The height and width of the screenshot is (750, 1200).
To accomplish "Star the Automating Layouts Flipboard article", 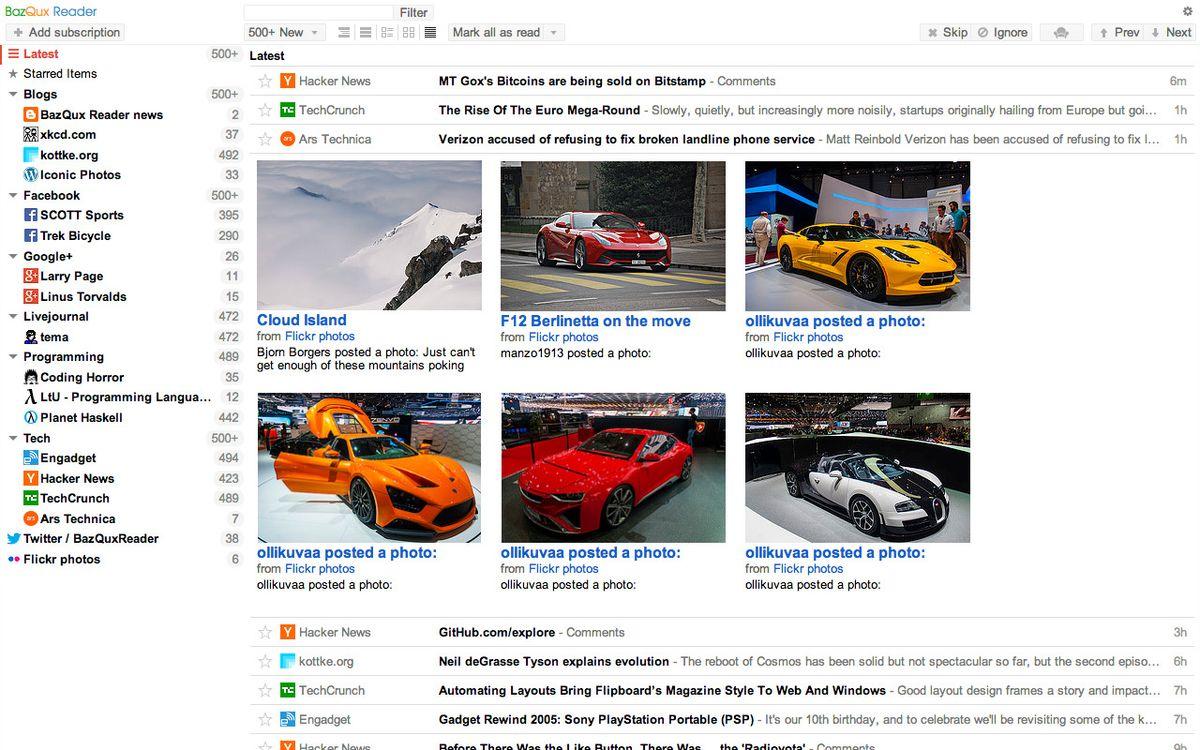I will (x=265, y=690).
